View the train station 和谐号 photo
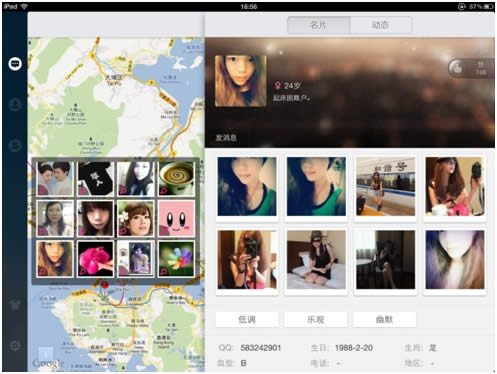This screenshot has width=497, height=374. pyautogui.click(x=385, y=187)
